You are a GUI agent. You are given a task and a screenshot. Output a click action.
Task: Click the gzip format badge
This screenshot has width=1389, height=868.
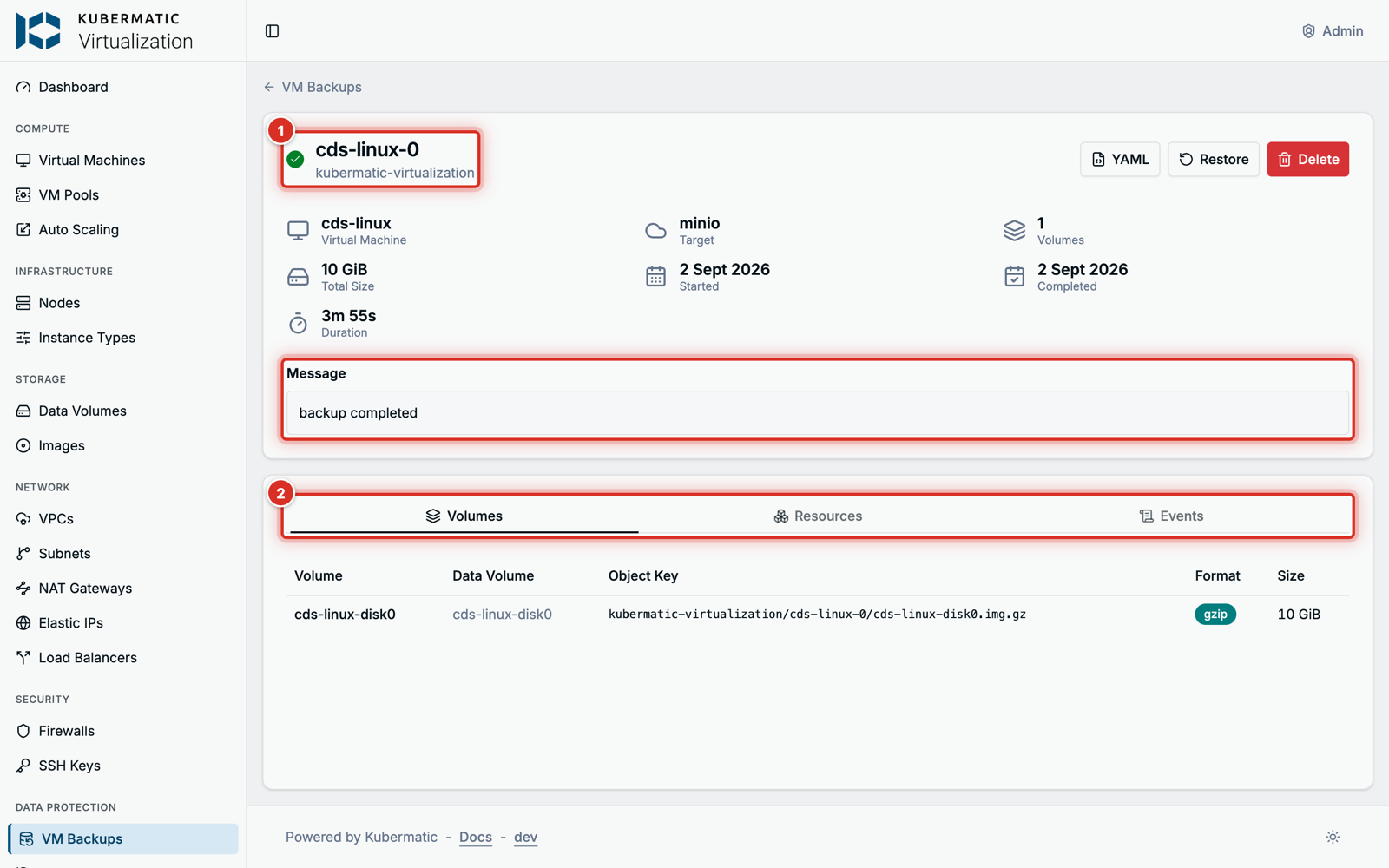[x=1215, y=614]
